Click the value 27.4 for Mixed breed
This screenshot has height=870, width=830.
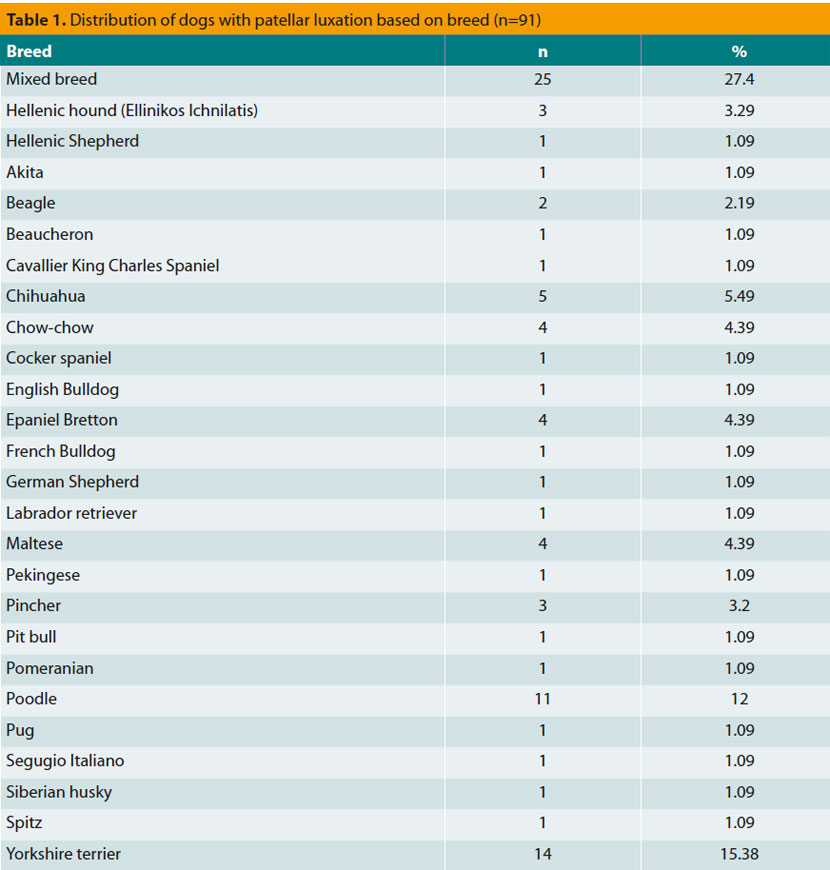pyautogui.click(x=739, y=79)
